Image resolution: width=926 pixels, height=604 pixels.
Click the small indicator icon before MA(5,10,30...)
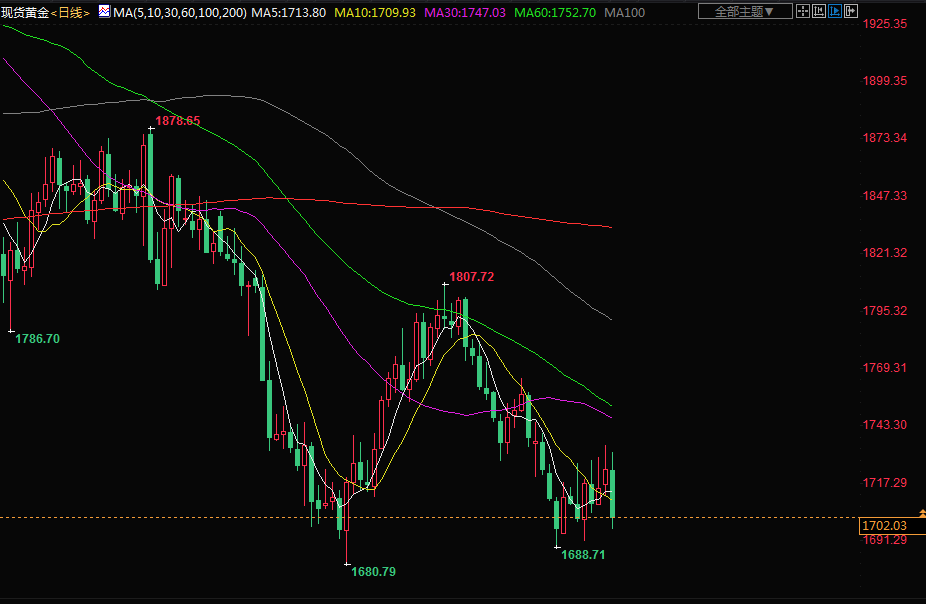[x=103, y=12]
